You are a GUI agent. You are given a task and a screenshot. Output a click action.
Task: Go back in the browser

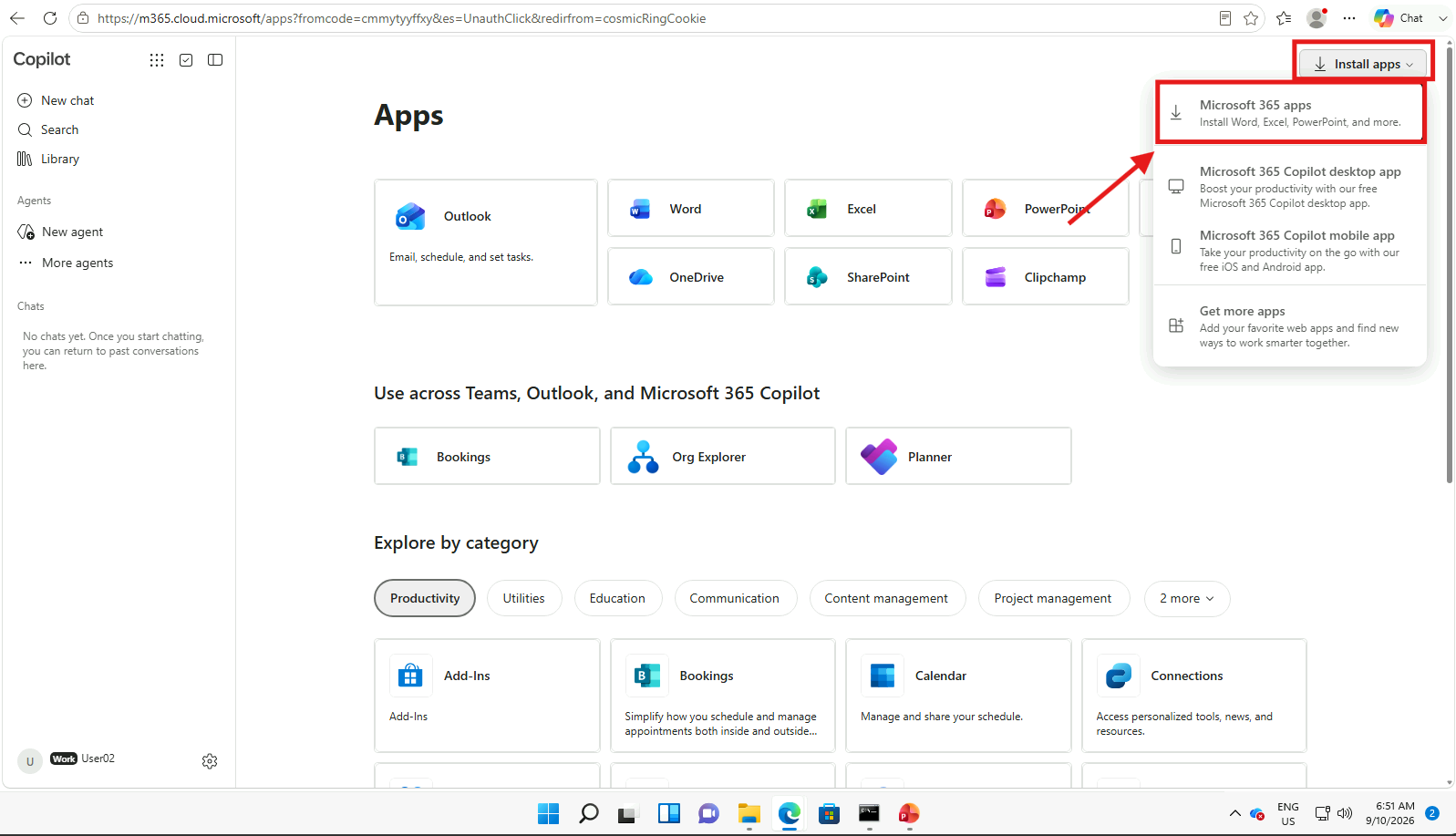point(17,18)
